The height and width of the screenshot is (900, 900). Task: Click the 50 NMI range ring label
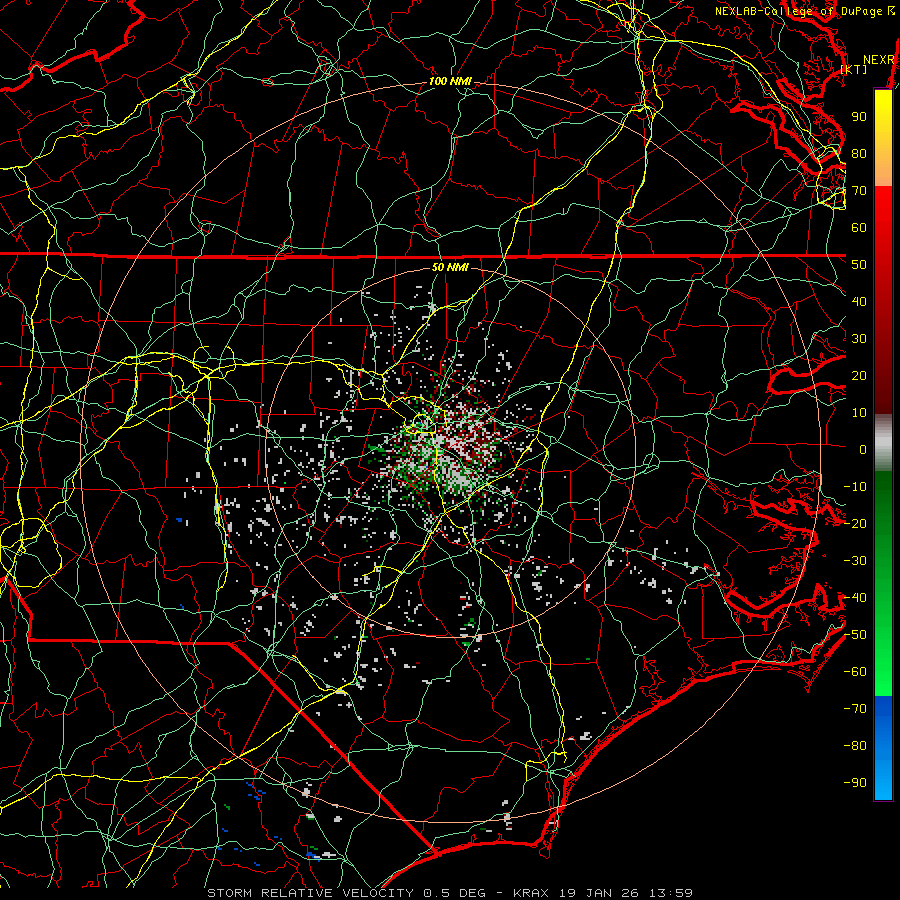coord(450,267)
